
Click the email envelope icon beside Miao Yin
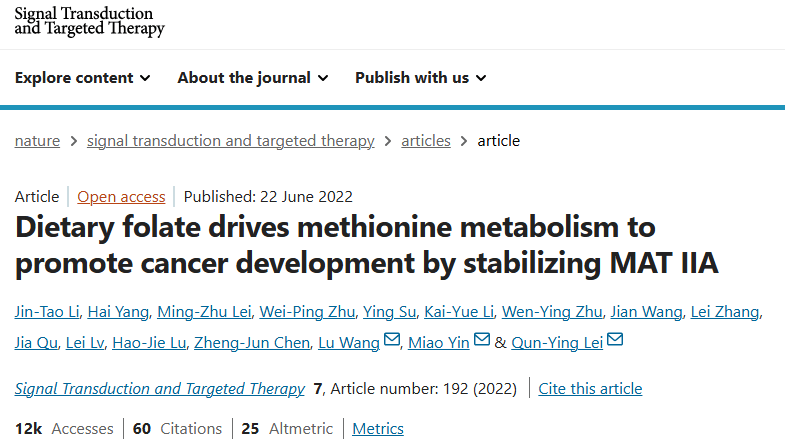click(481, 341)
